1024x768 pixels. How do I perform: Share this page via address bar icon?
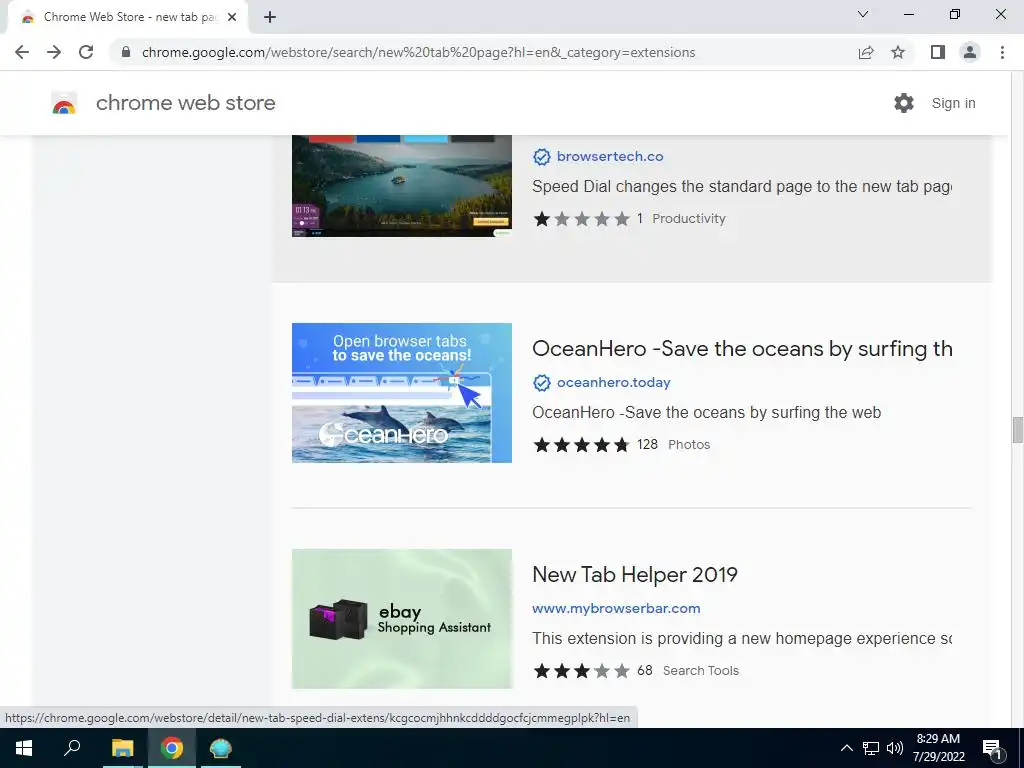pyautogui.click(x=866, y=52)
